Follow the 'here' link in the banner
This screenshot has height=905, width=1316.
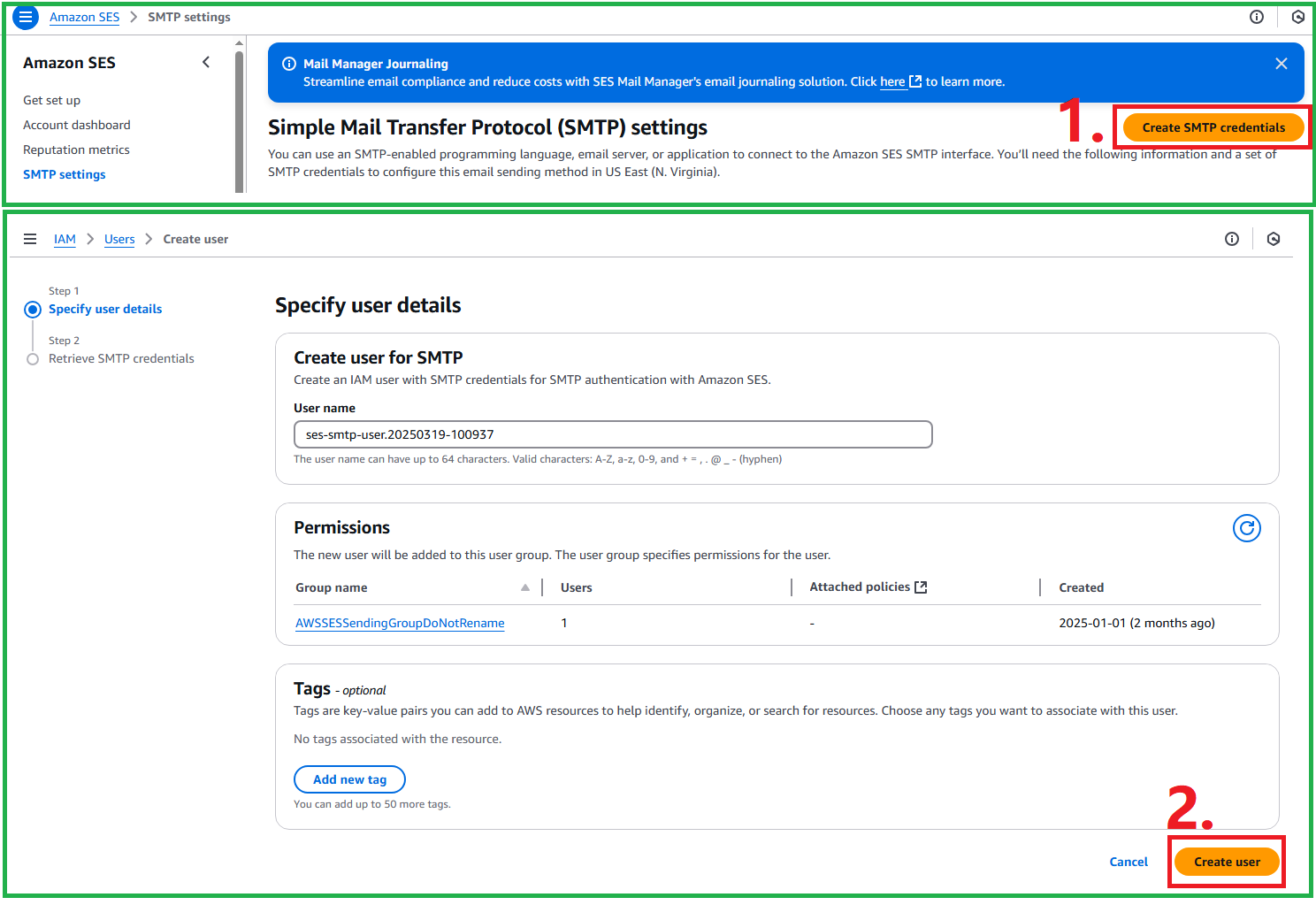coord(892,81)
